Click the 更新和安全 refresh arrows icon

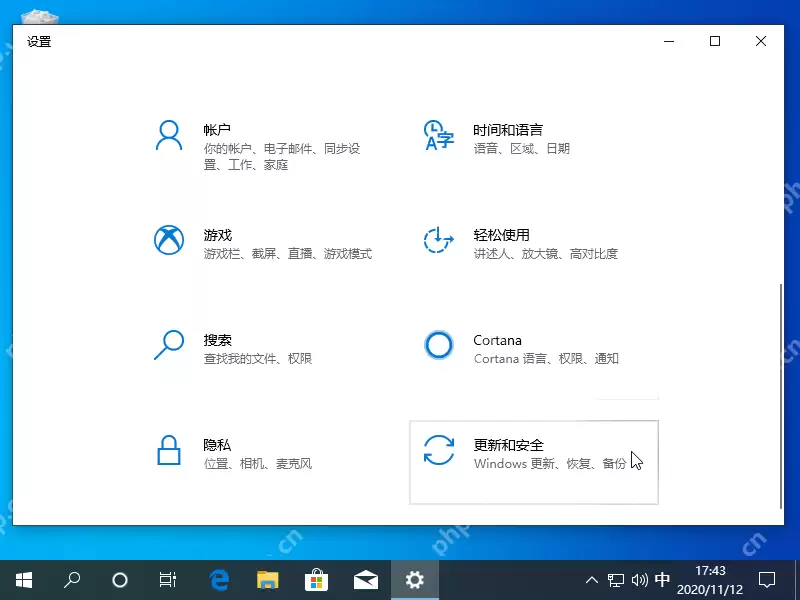coord(437,450)
